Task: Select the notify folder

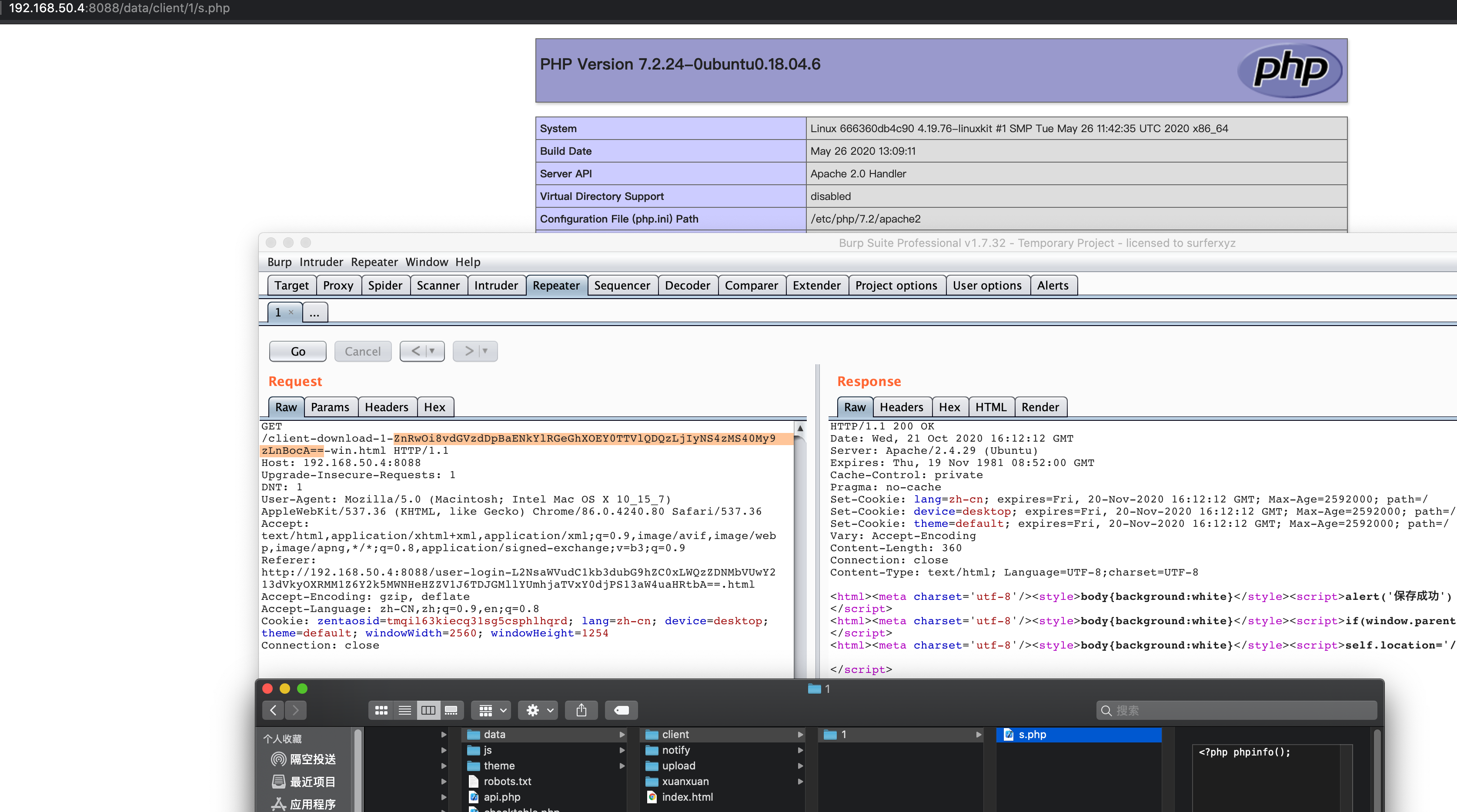Action: click(722, 750)
